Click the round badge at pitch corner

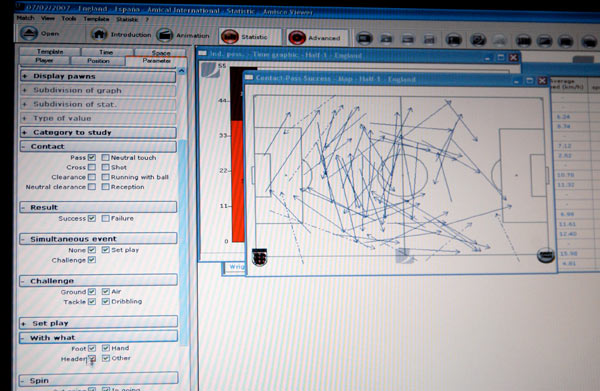coord(546,255)
